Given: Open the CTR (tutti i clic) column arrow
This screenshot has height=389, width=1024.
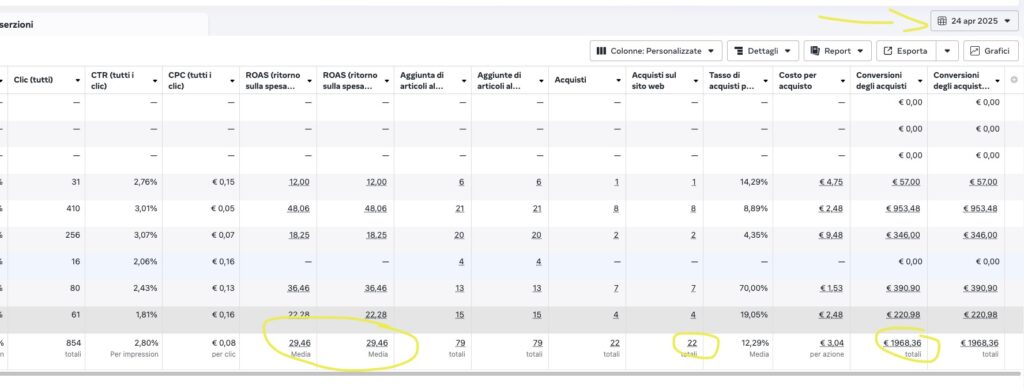Looking at the screenshot, I should click(155, 81).
